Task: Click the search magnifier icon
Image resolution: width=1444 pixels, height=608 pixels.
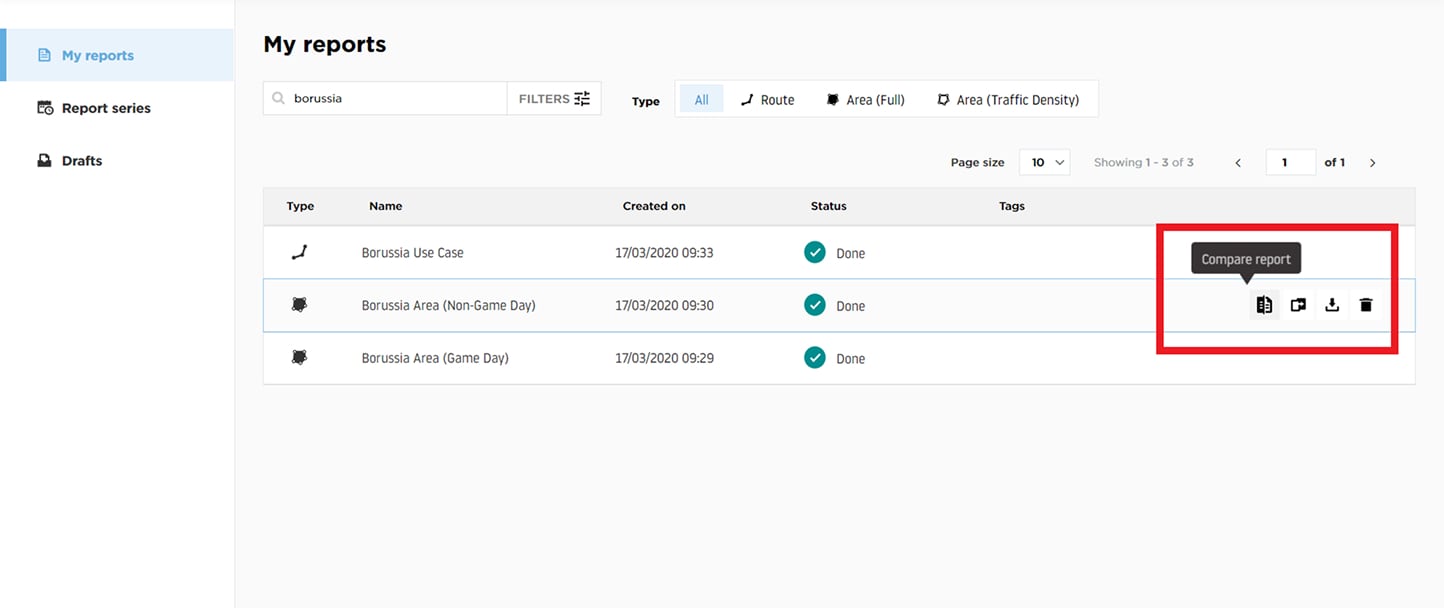Action: [279, 99]
